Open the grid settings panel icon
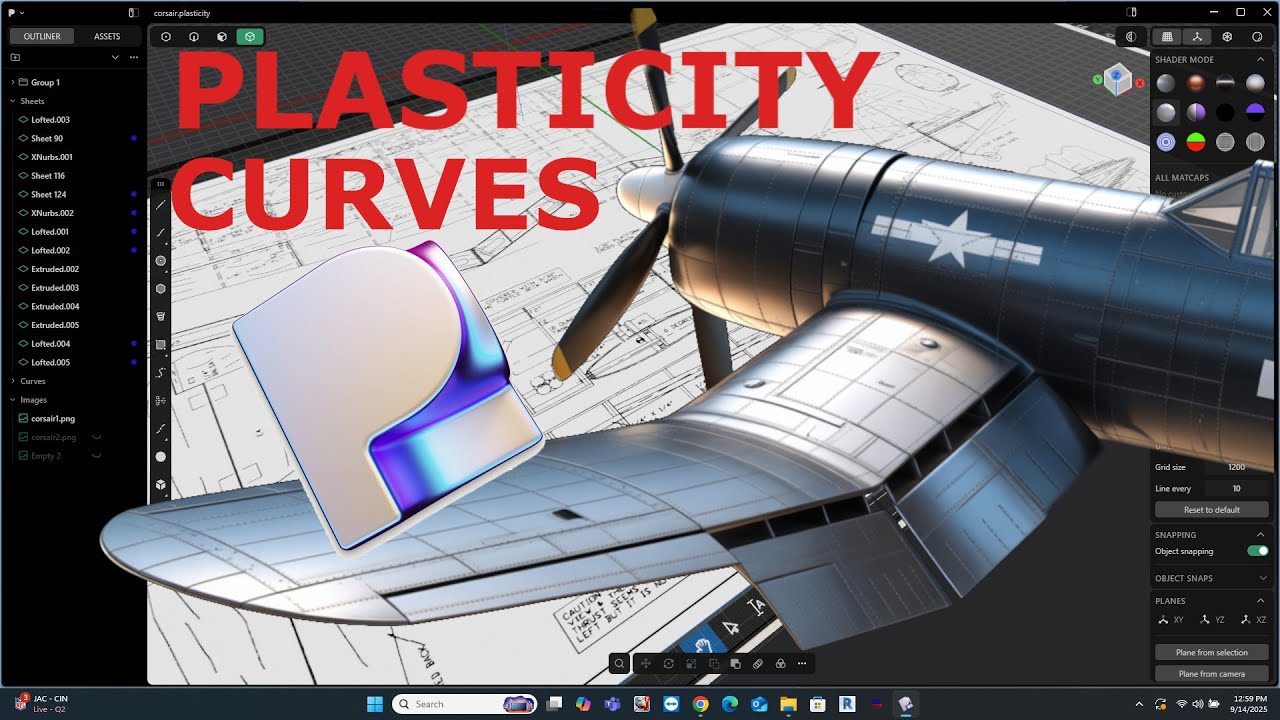Screen dimensions: 1280x720 (x=1166, y=37)
